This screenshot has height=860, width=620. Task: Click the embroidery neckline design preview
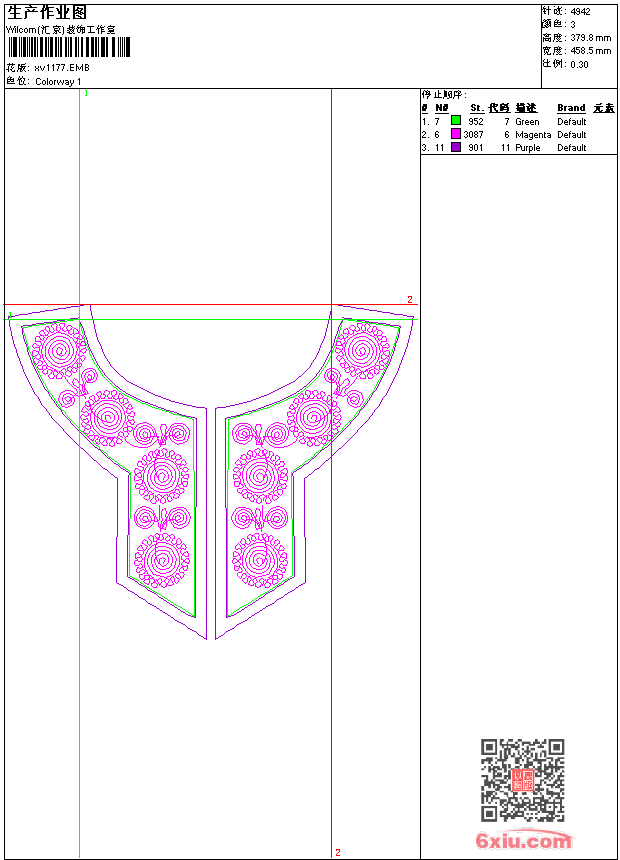211,472
